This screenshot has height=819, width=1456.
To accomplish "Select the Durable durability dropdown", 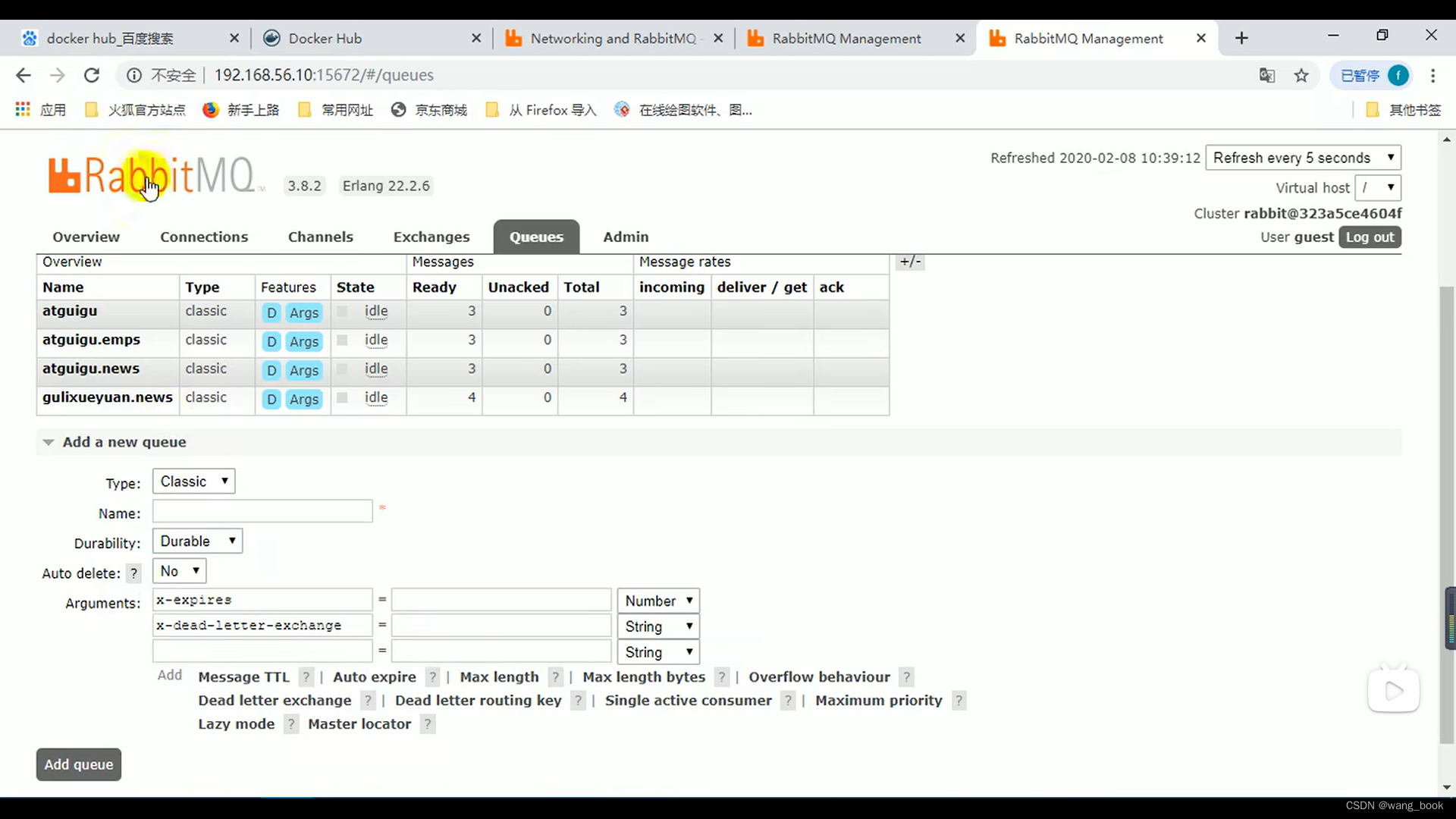I will pos(197,541).
